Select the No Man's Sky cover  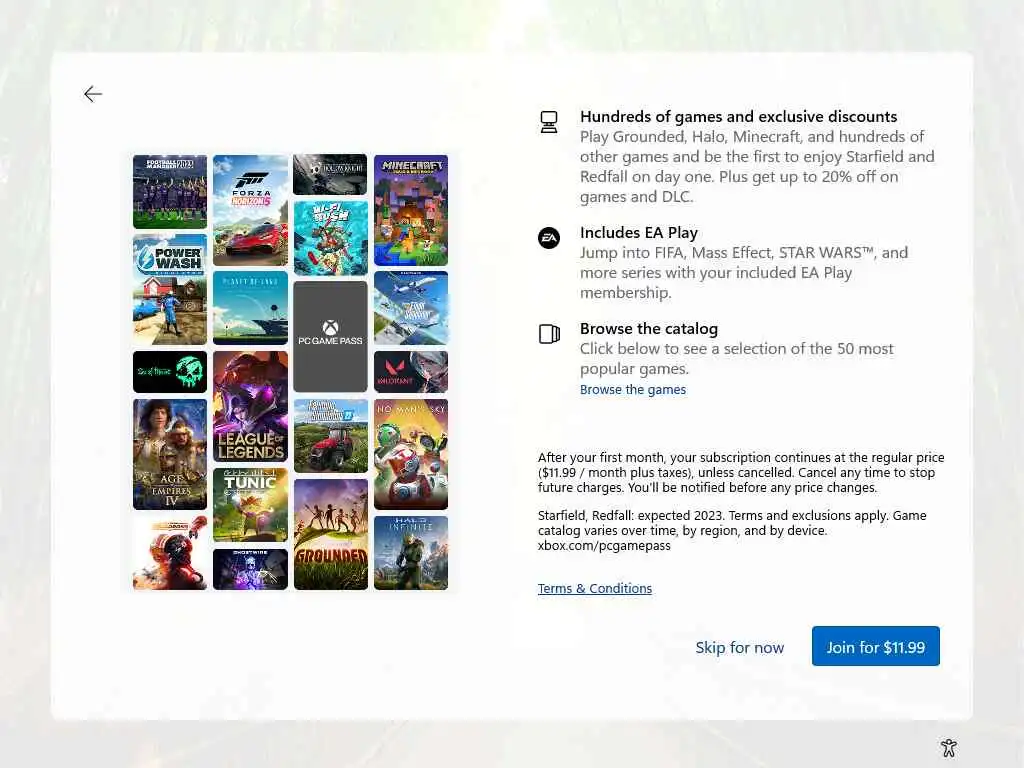tap(411, 455)
